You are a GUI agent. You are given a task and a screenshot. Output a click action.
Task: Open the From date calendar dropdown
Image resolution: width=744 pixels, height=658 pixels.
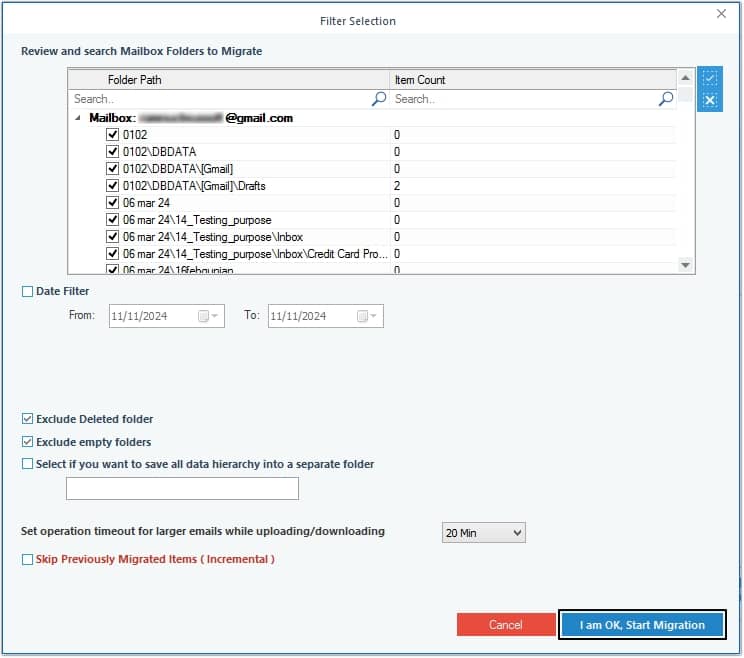pyautogui.click(x=208, y=316)
